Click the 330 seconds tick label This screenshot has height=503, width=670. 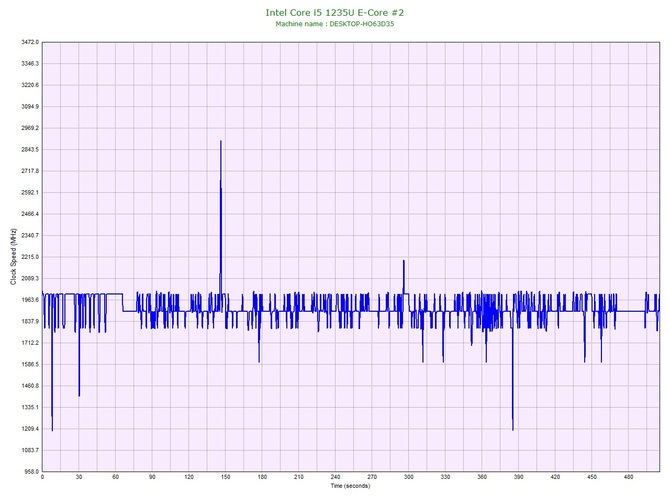pos(445,477)
